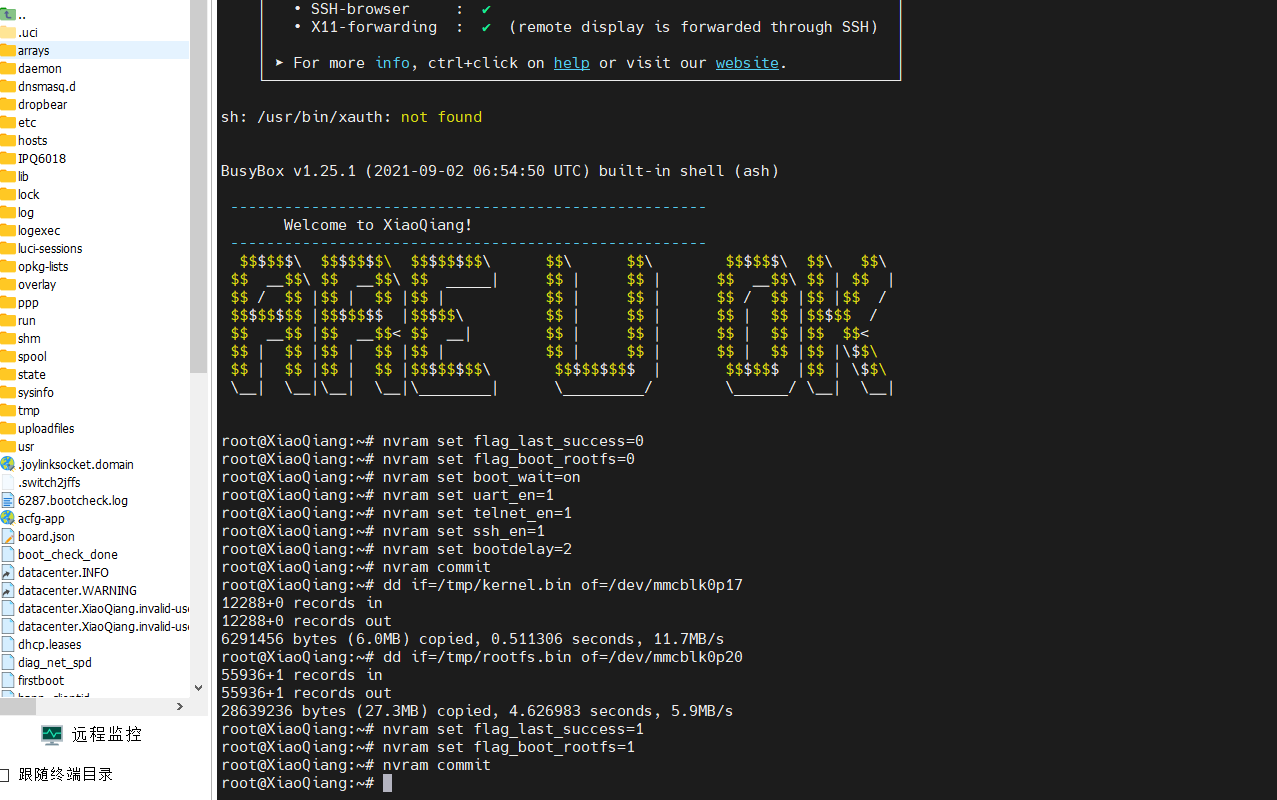Click the horizontal scrollbar right arrow

click(180, 706)
